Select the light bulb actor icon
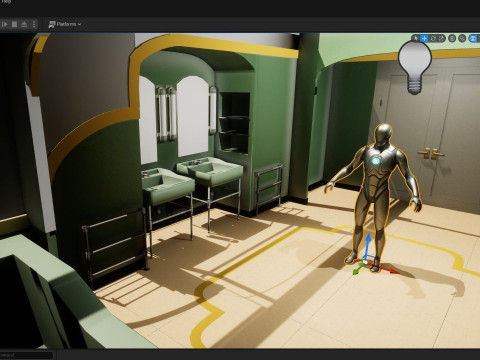This screenshot has height=360, width=480. pyautogui.click(x=415, y=68)
